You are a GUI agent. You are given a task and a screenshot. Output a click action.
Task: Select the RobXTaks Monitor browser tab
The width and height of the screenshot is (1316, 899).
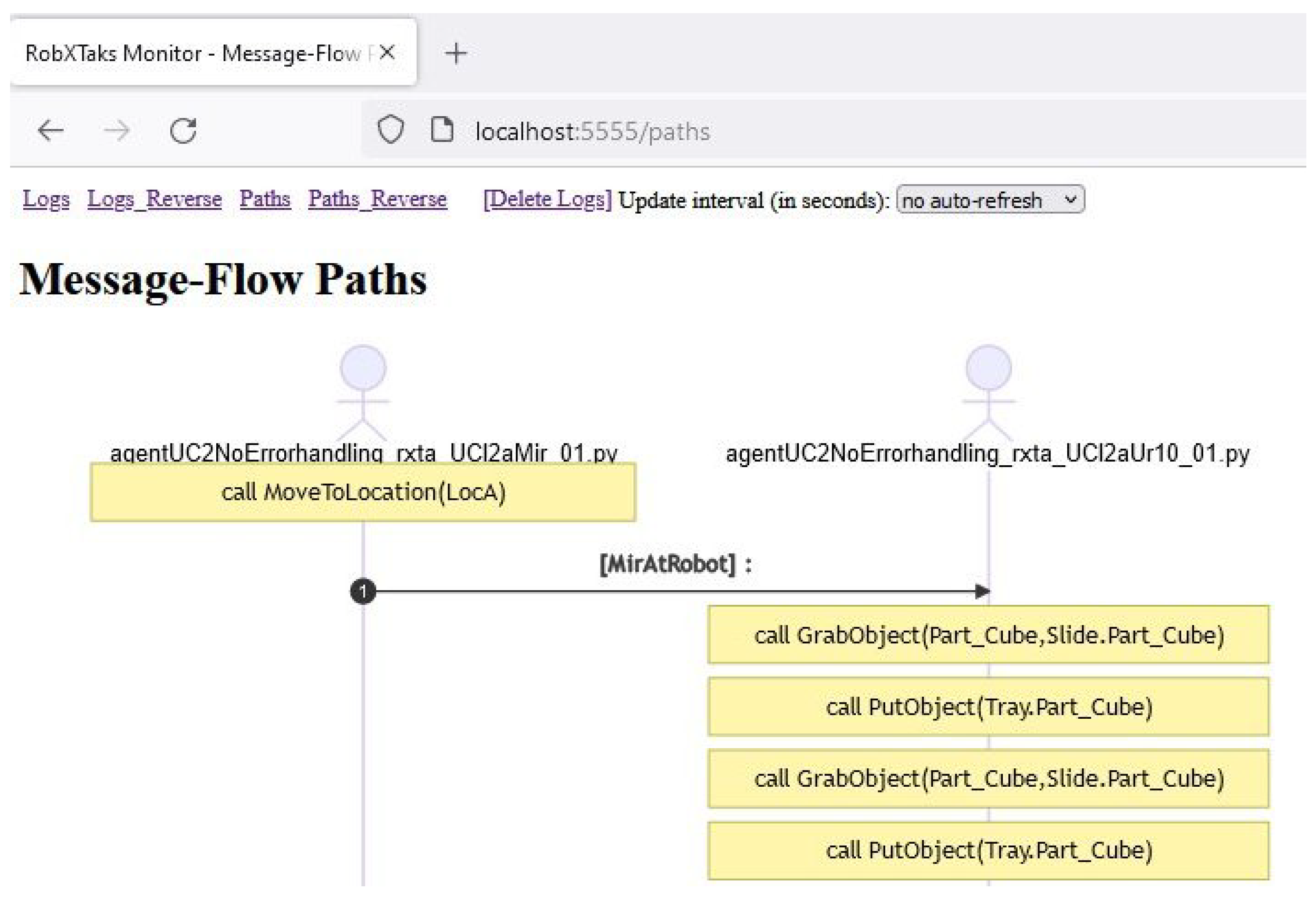(193, 54)
